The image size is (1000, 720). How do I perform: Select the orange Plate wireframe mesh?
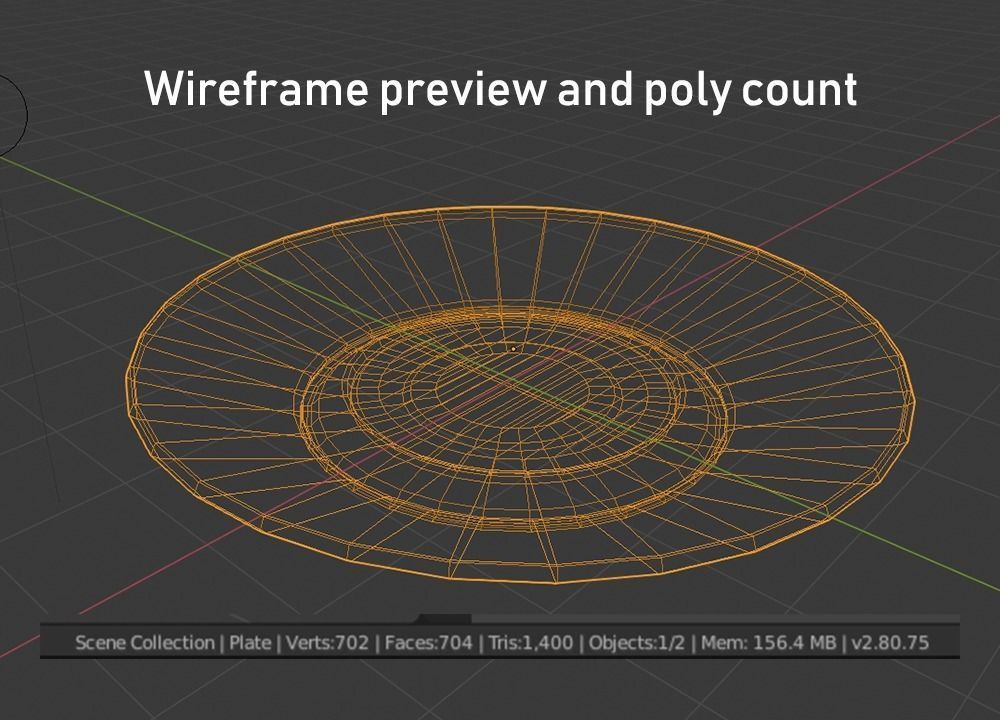pyautogui.click(x=520, y=394)
